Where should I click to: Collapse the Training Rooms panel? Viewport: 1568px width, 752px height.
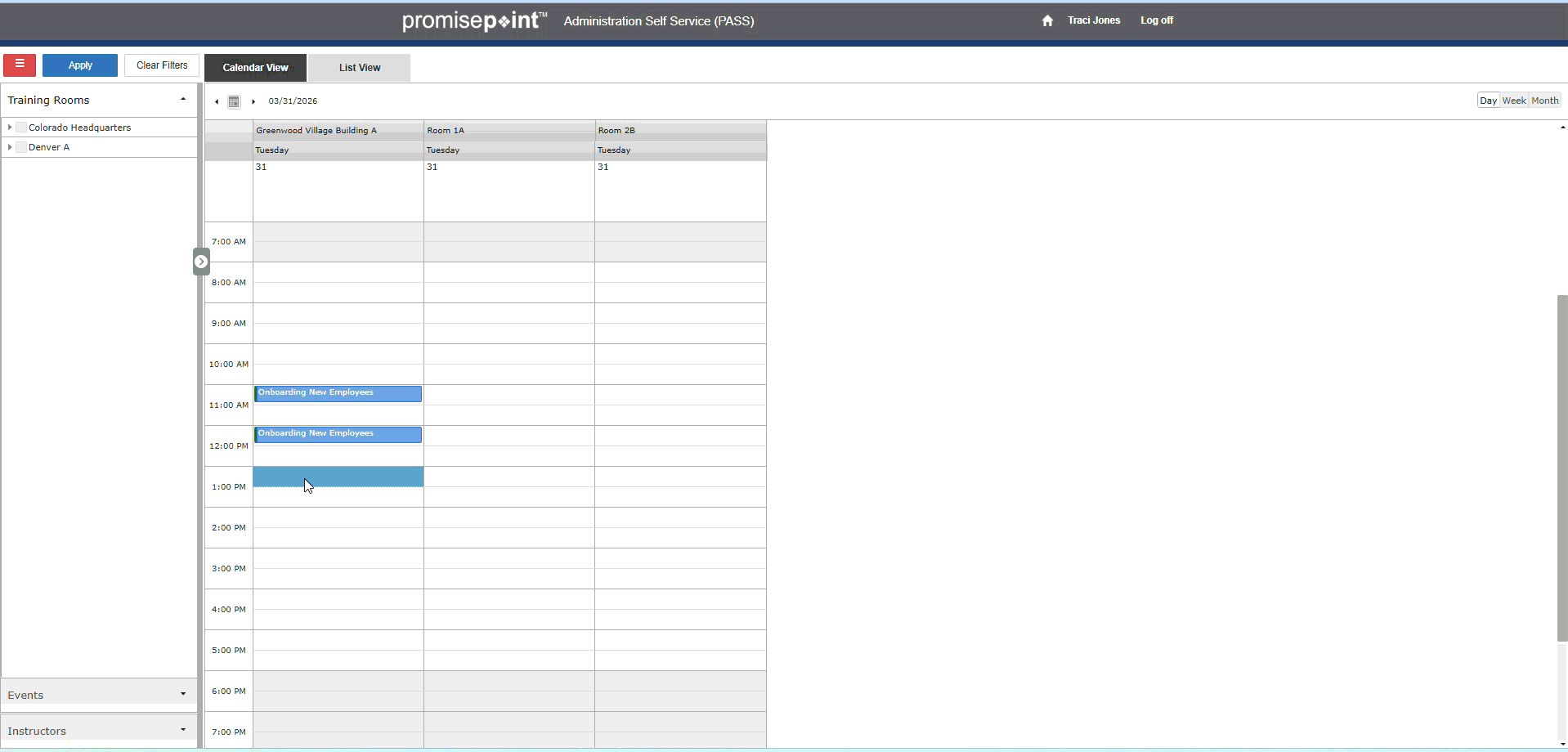tap(183, 100)
